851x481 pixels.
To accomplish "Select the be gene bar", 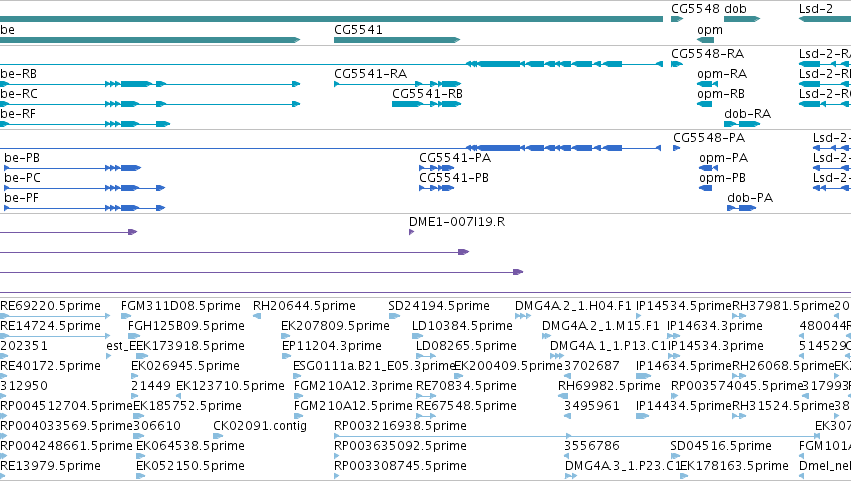I will coord(150,40).
